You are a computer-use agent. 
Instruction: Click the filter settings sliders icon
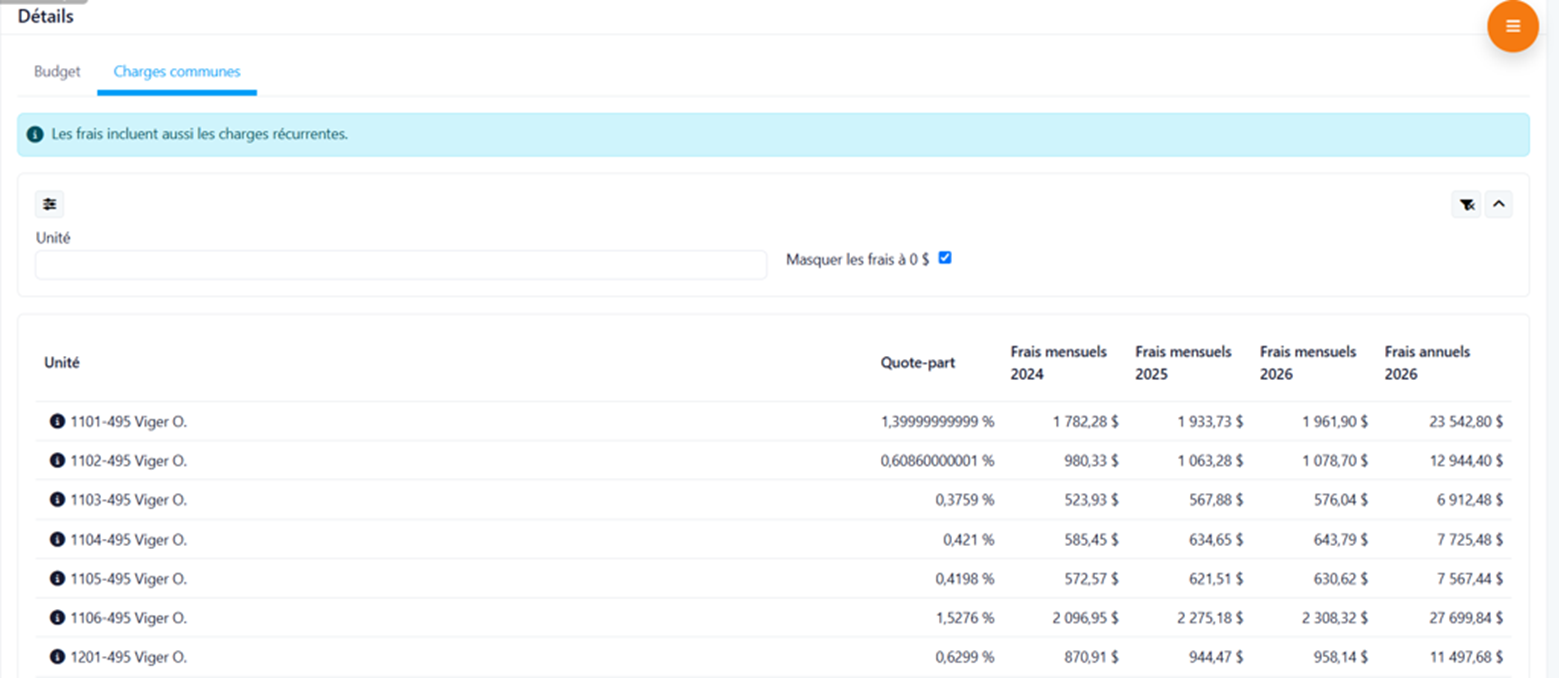(49, 204)
